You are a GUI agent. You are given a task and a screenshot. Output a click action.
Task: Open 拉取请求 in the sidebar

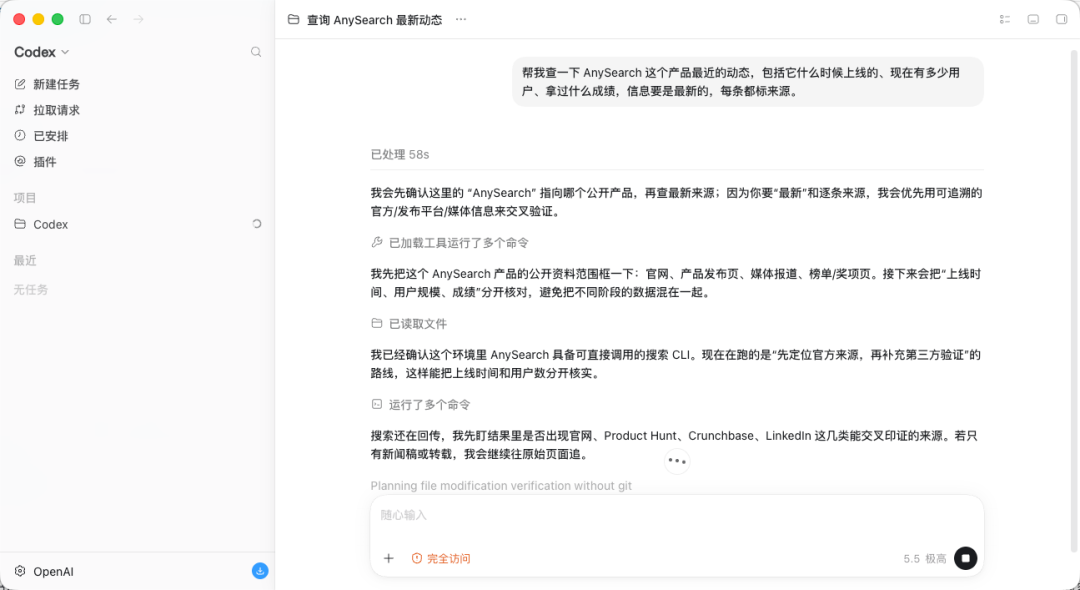coord(47,110)
